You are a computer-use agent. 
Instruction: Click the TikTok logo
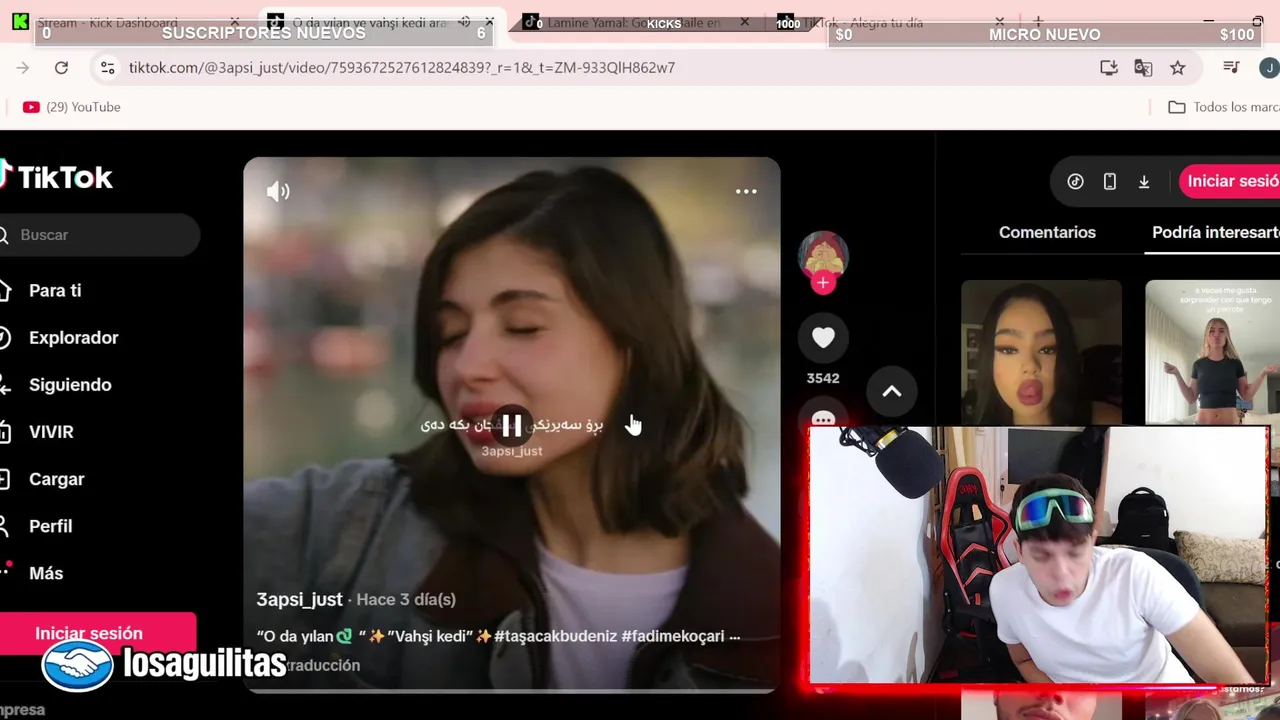click(56, 177)
